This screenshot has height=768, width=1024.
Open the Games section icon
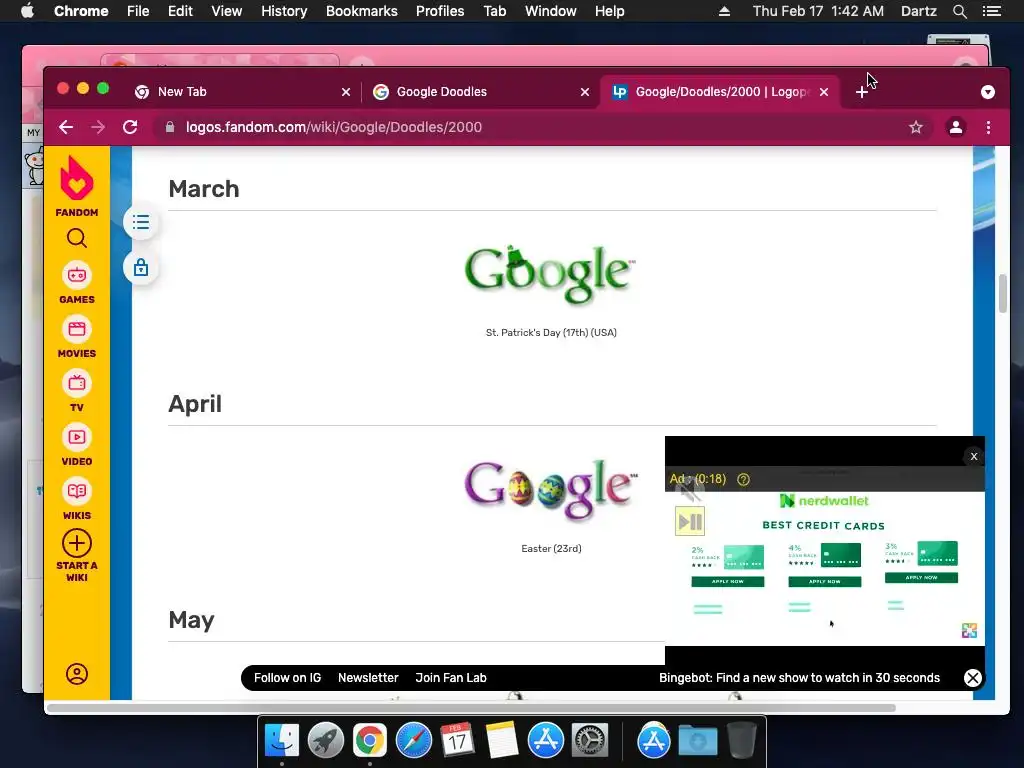click(76, 276)
